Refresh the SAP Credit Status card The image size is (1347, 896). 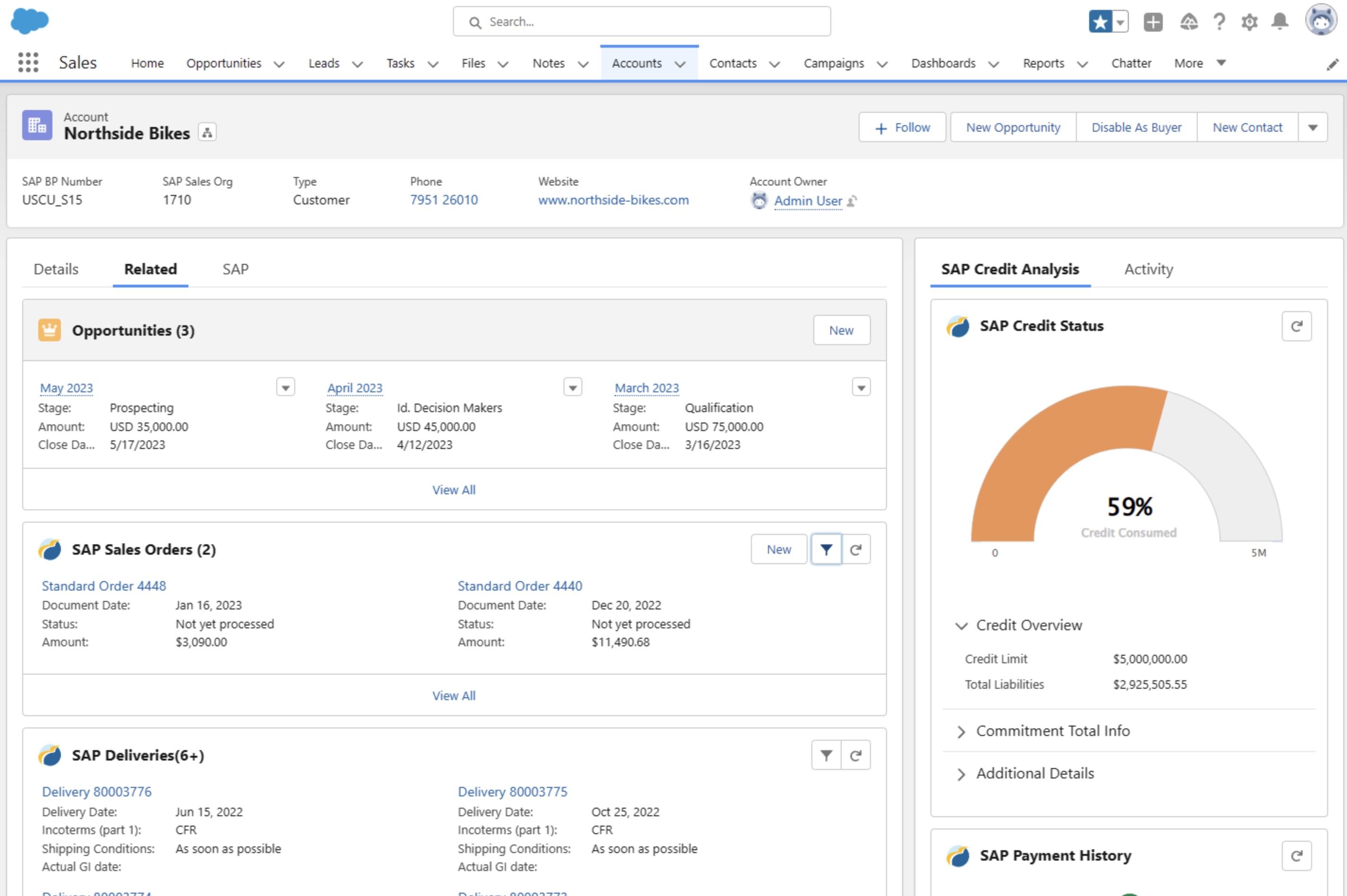[1296, 326]
